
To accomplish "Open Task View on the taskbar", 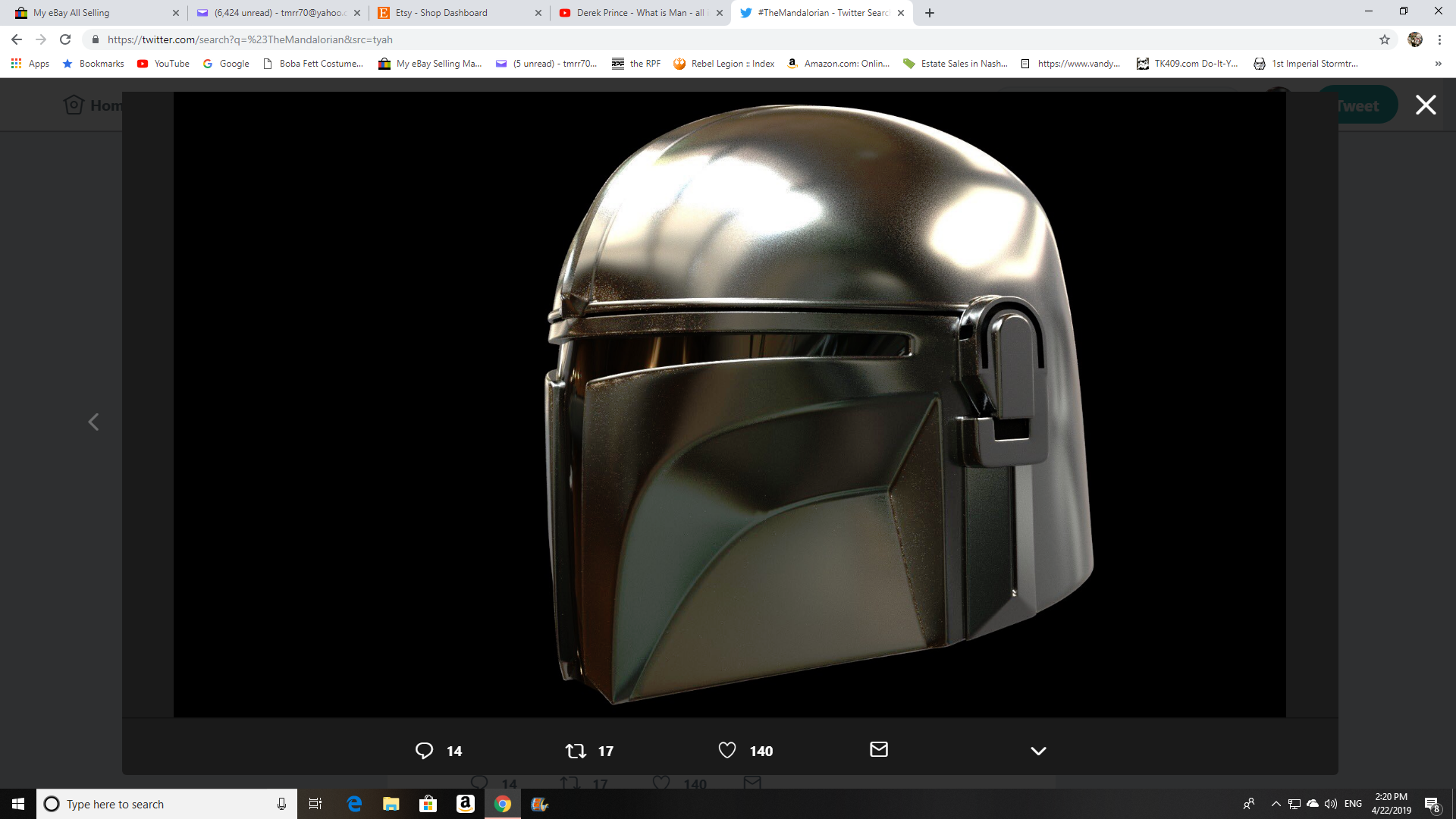I will point(315,804).
